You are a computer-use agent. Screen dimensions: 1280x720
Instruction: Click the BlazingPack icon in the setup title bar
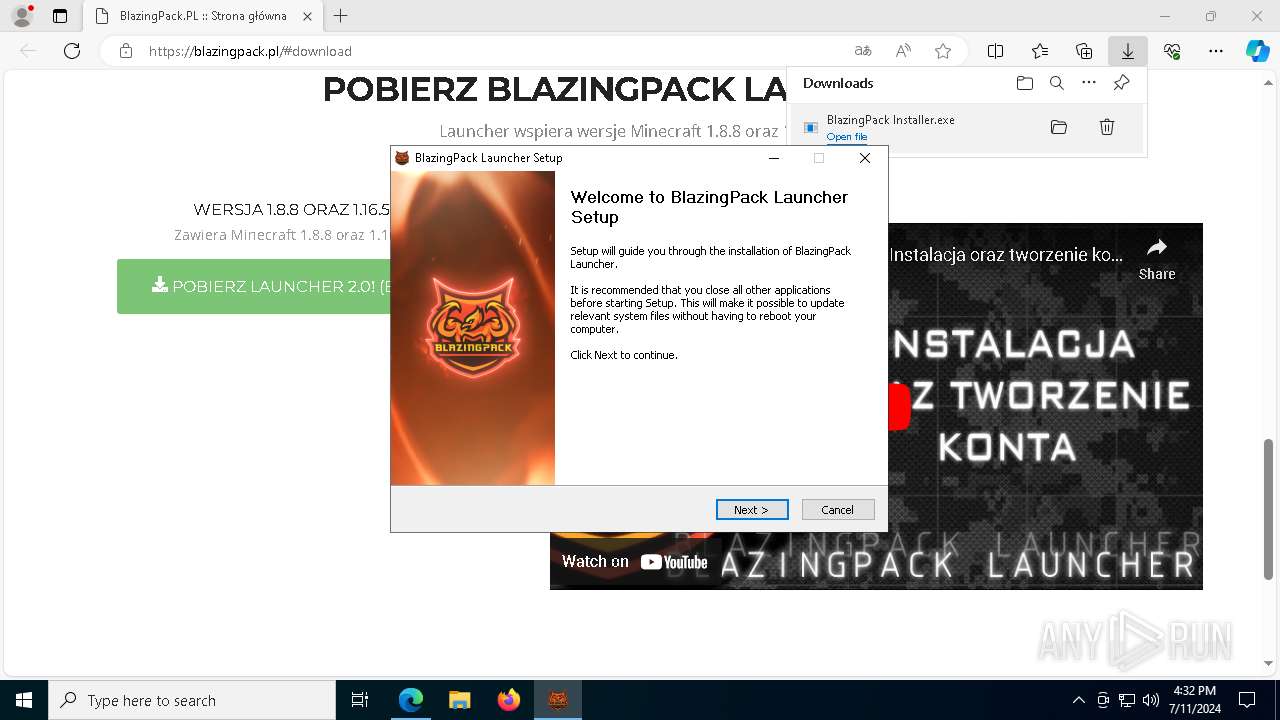click(x=402, y=158)
